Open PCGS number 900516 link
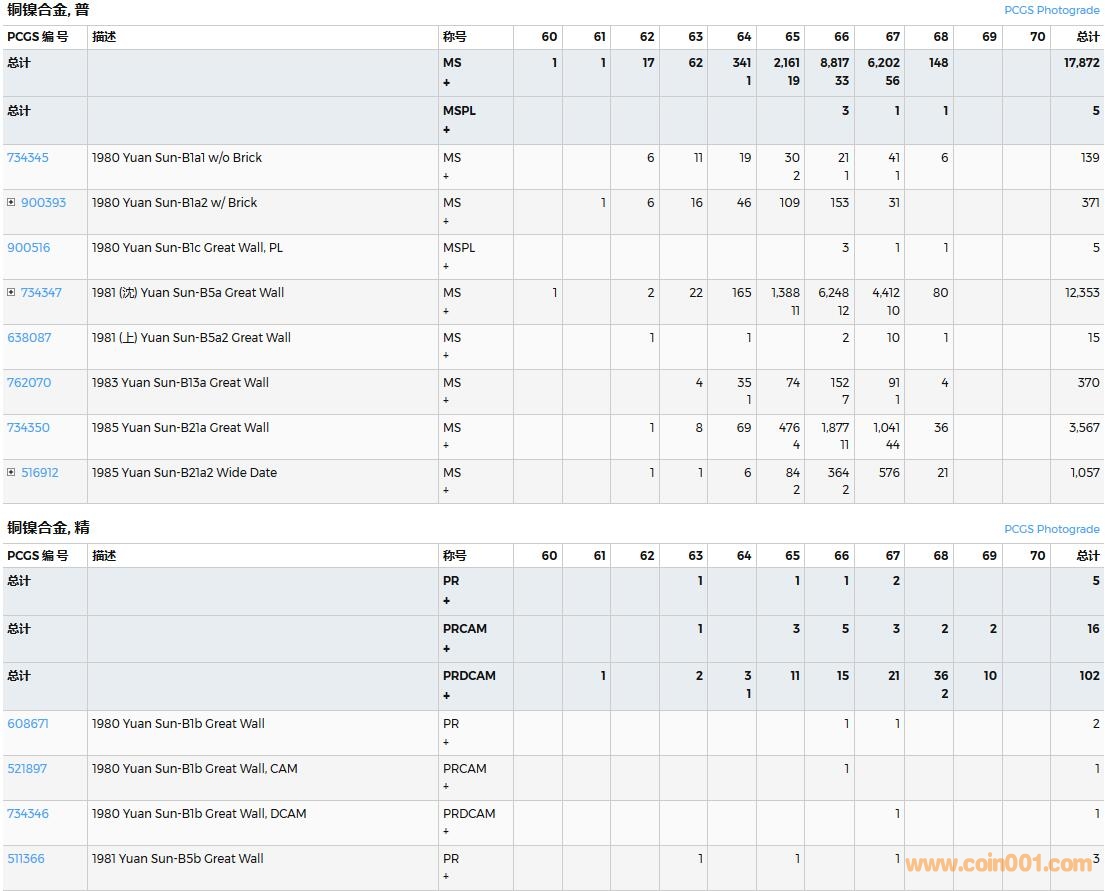 tap(28, 247)
